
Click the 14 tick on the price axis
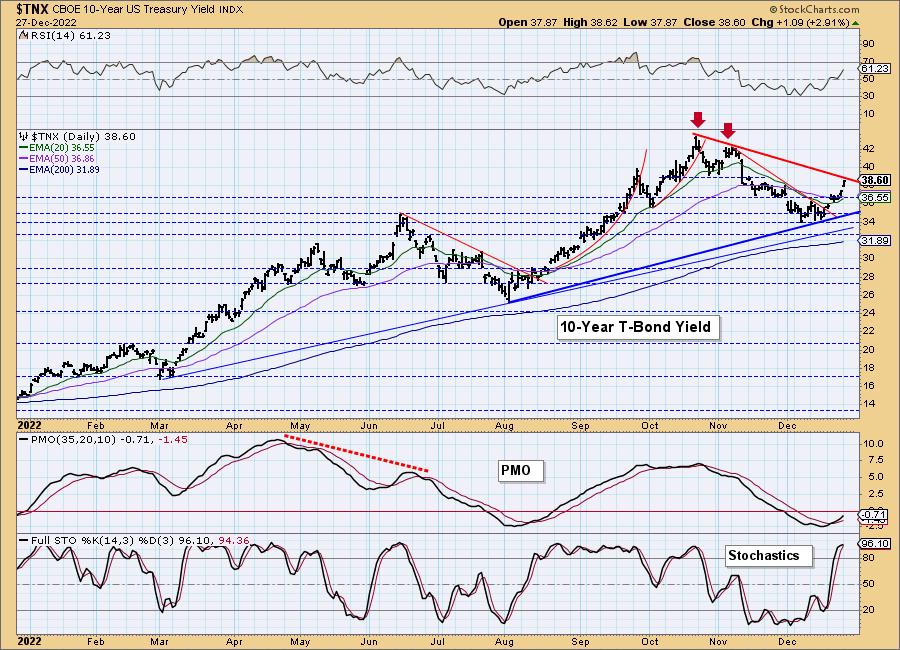(868, 404)
